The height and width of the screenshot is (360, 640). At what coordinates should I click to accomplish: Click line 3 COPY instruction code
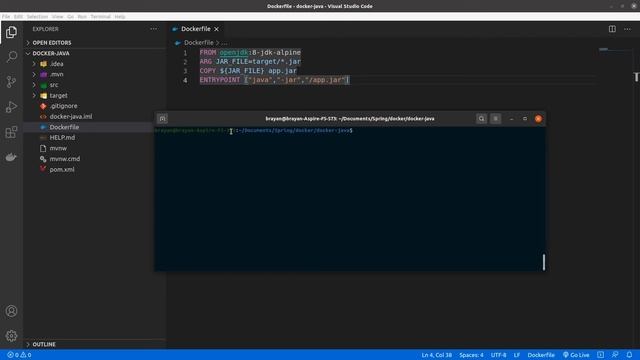(x=248, y=71)
